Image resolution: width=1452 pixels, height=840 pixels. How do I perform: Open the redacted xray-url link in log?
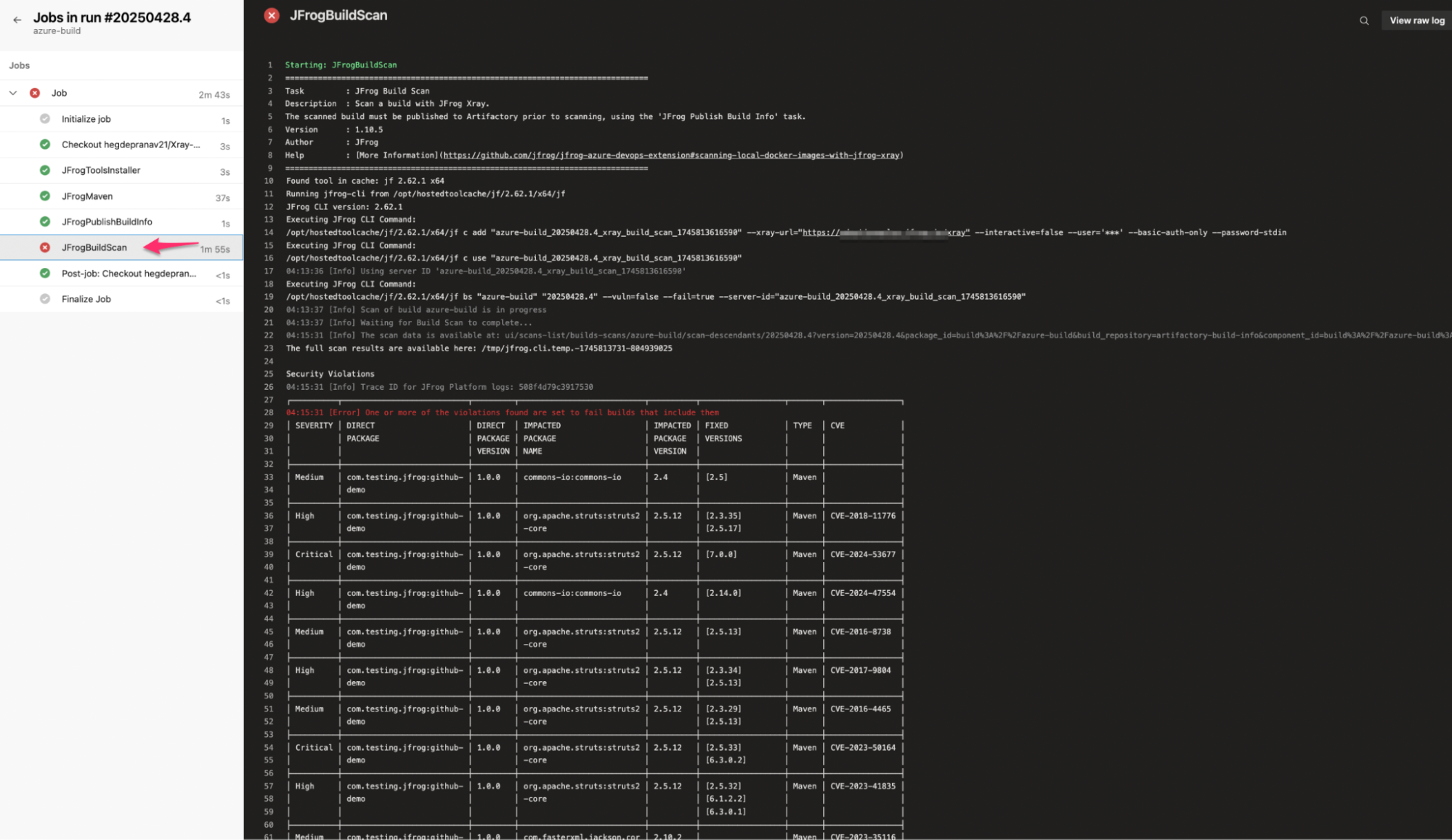point(885,232)
